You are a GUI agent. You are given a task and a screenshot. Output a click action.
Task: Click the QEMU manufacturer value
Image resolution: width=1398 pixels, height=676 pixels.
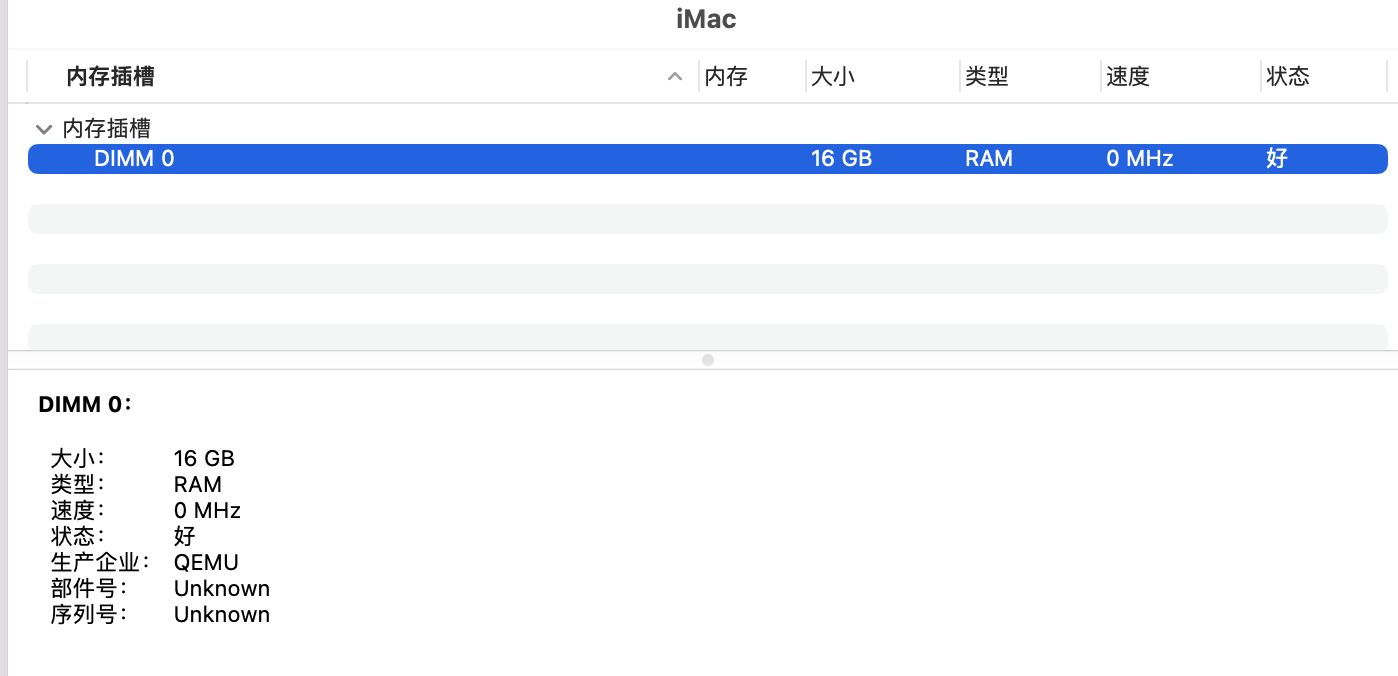(206, 562)
